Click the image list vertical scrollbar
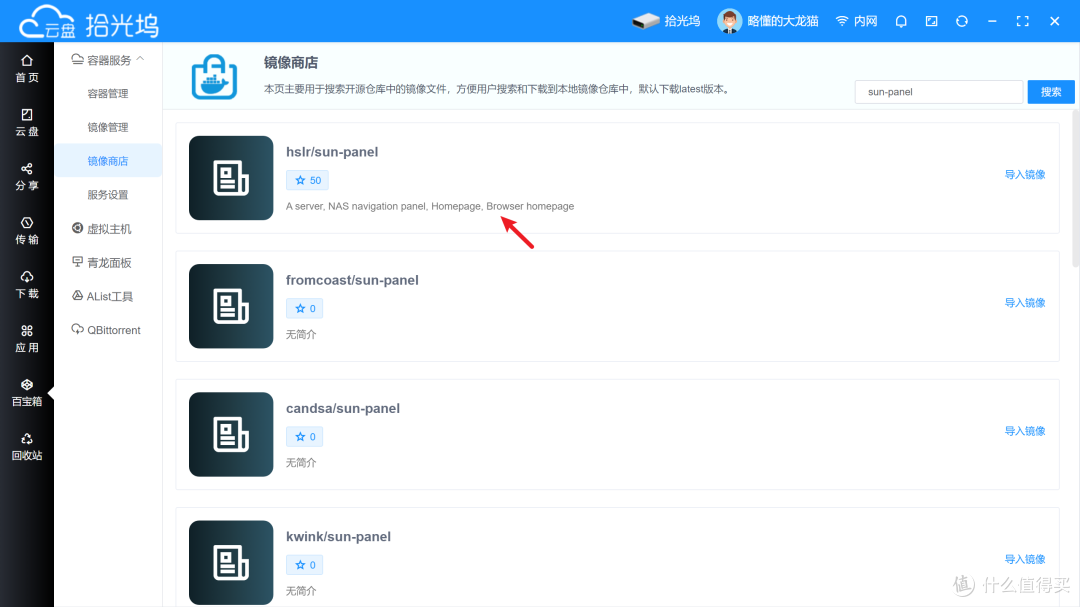 pos(1076,188)
